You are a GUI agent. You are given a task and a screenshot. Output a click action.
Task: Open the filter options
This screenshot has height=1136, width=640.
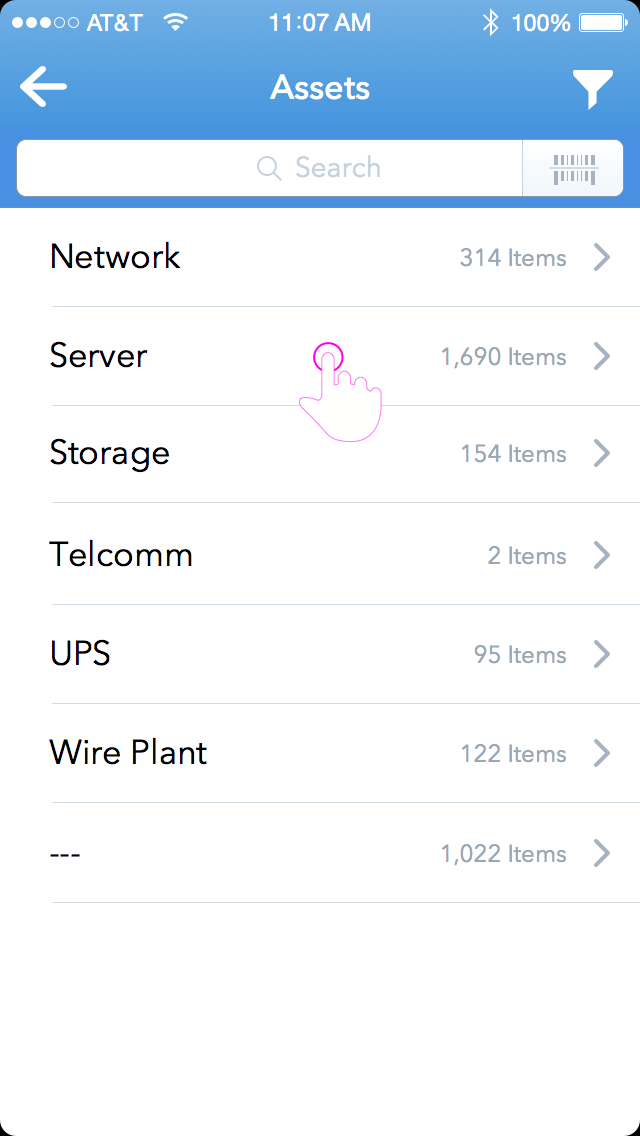[x=594, y=86]
